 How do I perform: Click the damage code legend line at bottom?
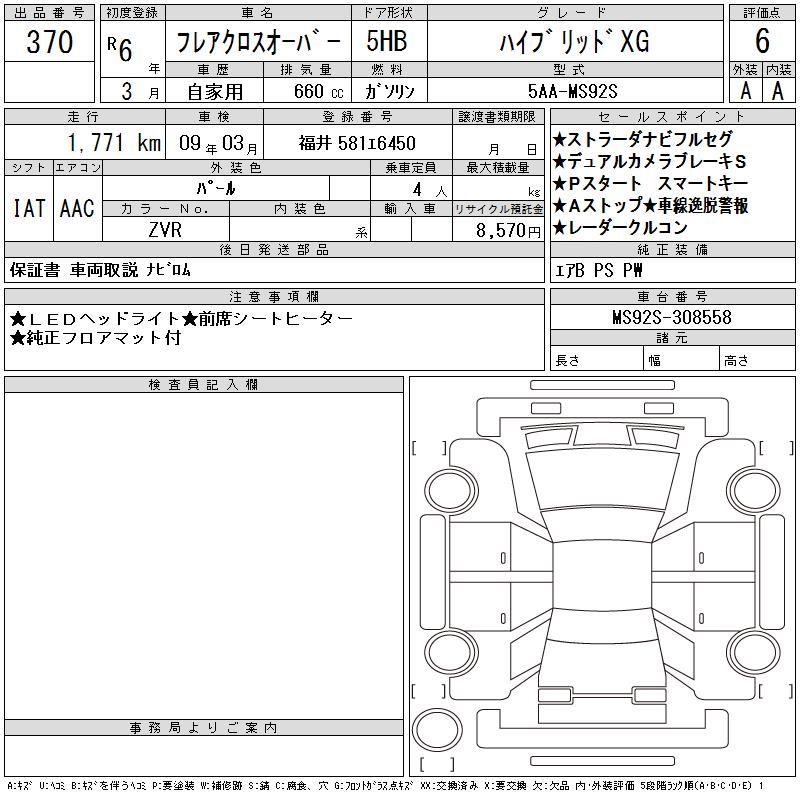[x=385, y=786]
